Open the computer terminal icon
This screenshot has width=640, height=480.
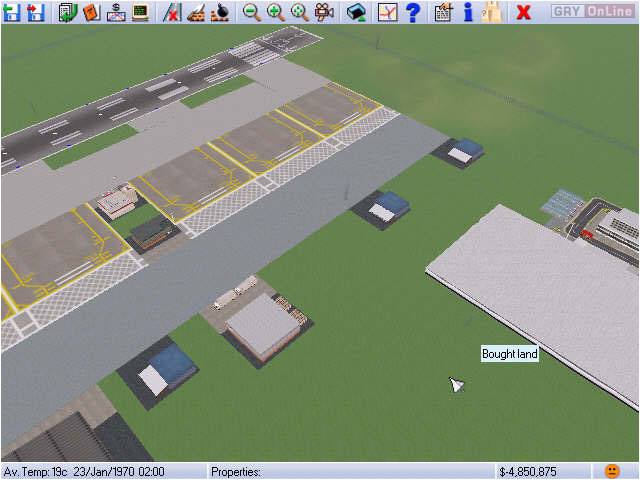pos(140,12)
